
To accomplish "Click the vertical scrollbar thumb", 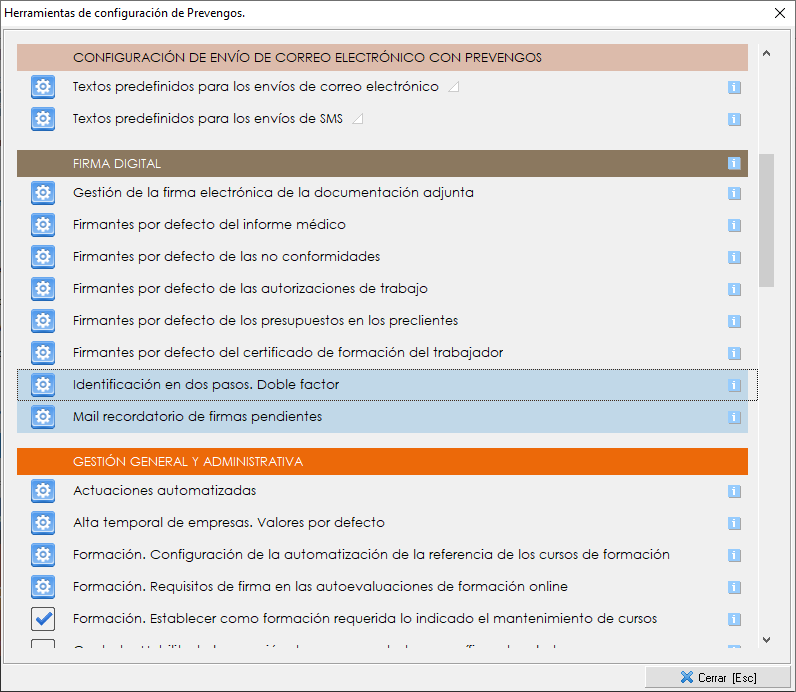I will 767,220.
